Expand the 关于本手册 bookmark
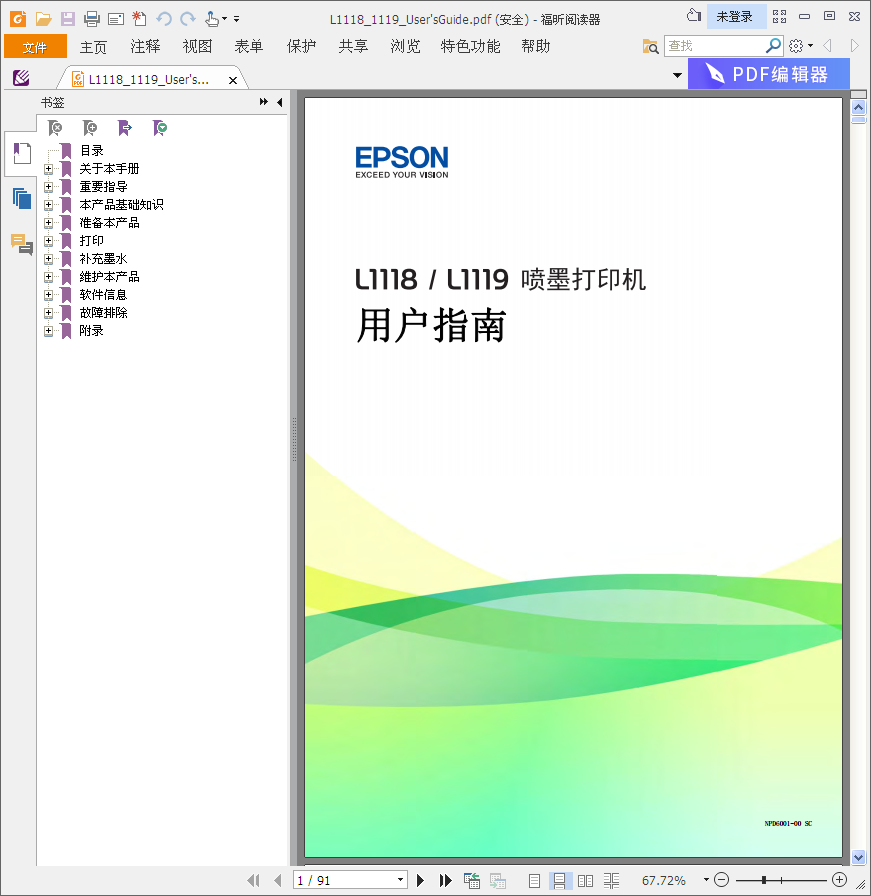Image resolution: width=871 pixels, height=896 pixels. pos(49,169)
